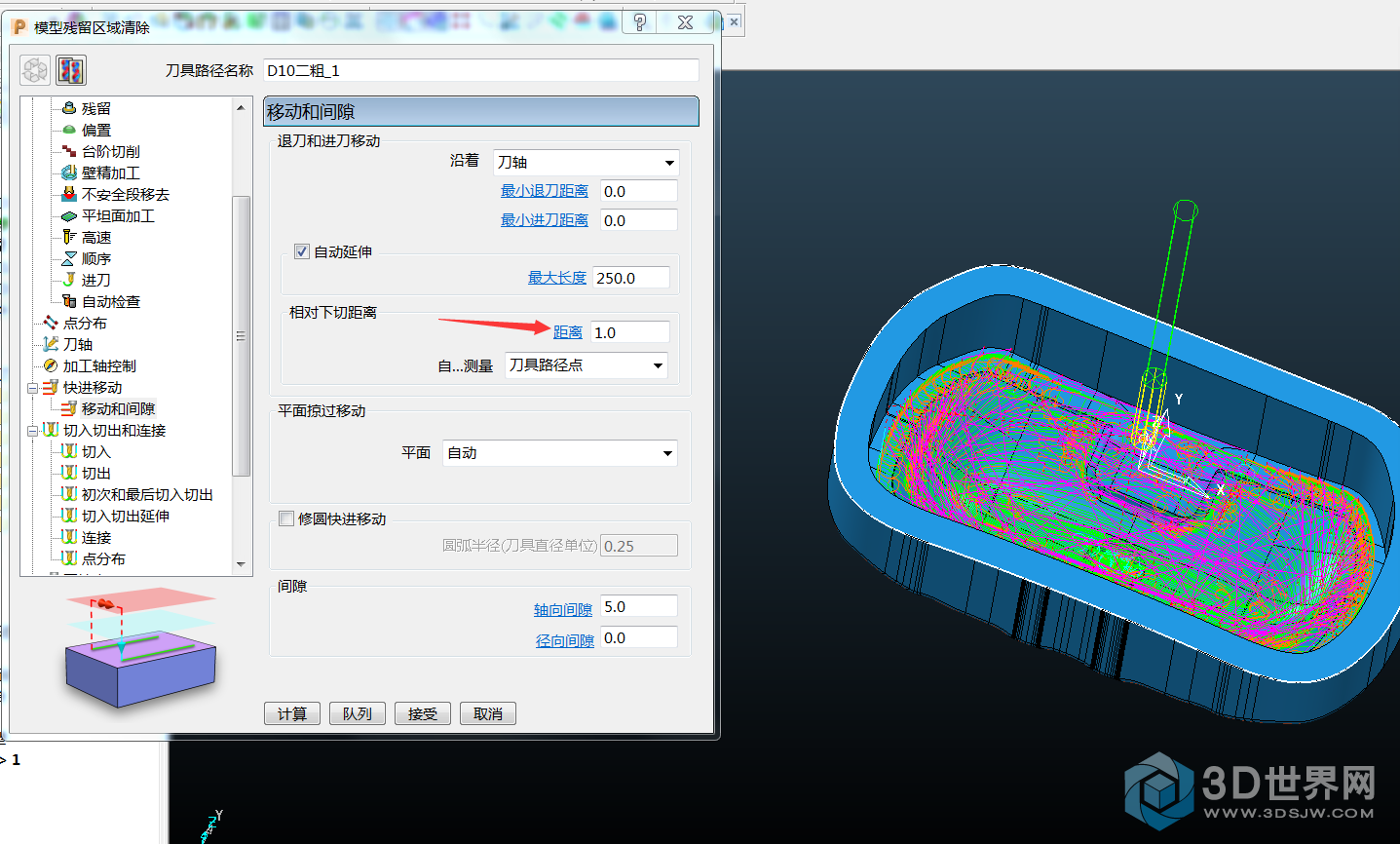Screen dimensions: 1400x844
Task: Click the 队列 button
Action: 358,713
